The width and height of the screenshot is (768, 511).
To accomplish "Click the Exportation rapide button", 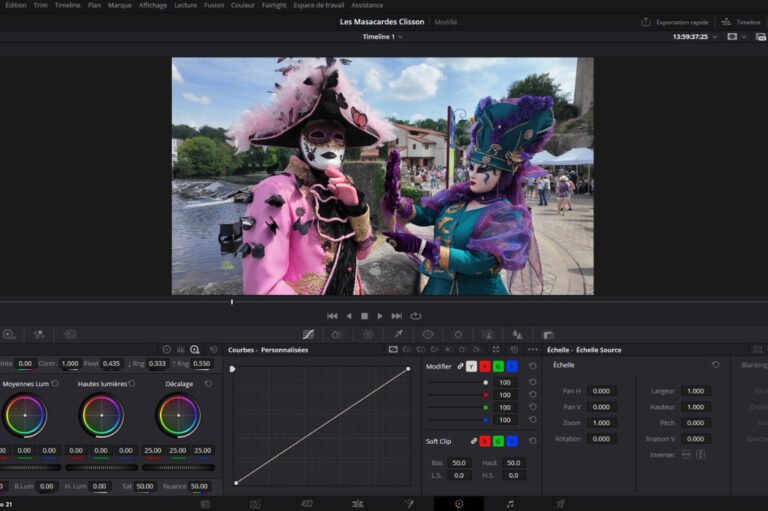I will click(x=674, y=22).
